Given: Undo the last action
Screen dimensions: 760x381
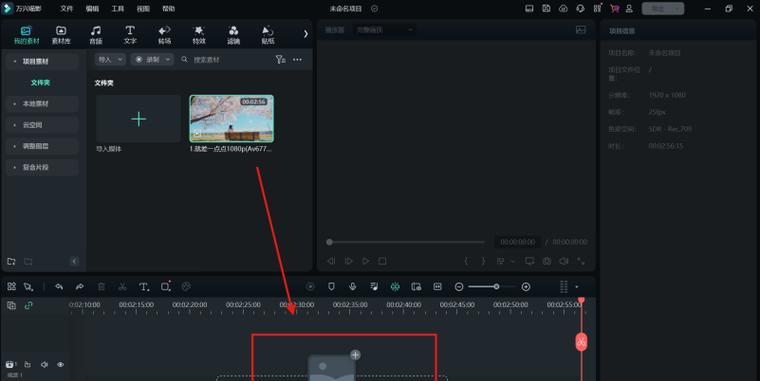Looking at the screenshot, I should pos(59,286).
